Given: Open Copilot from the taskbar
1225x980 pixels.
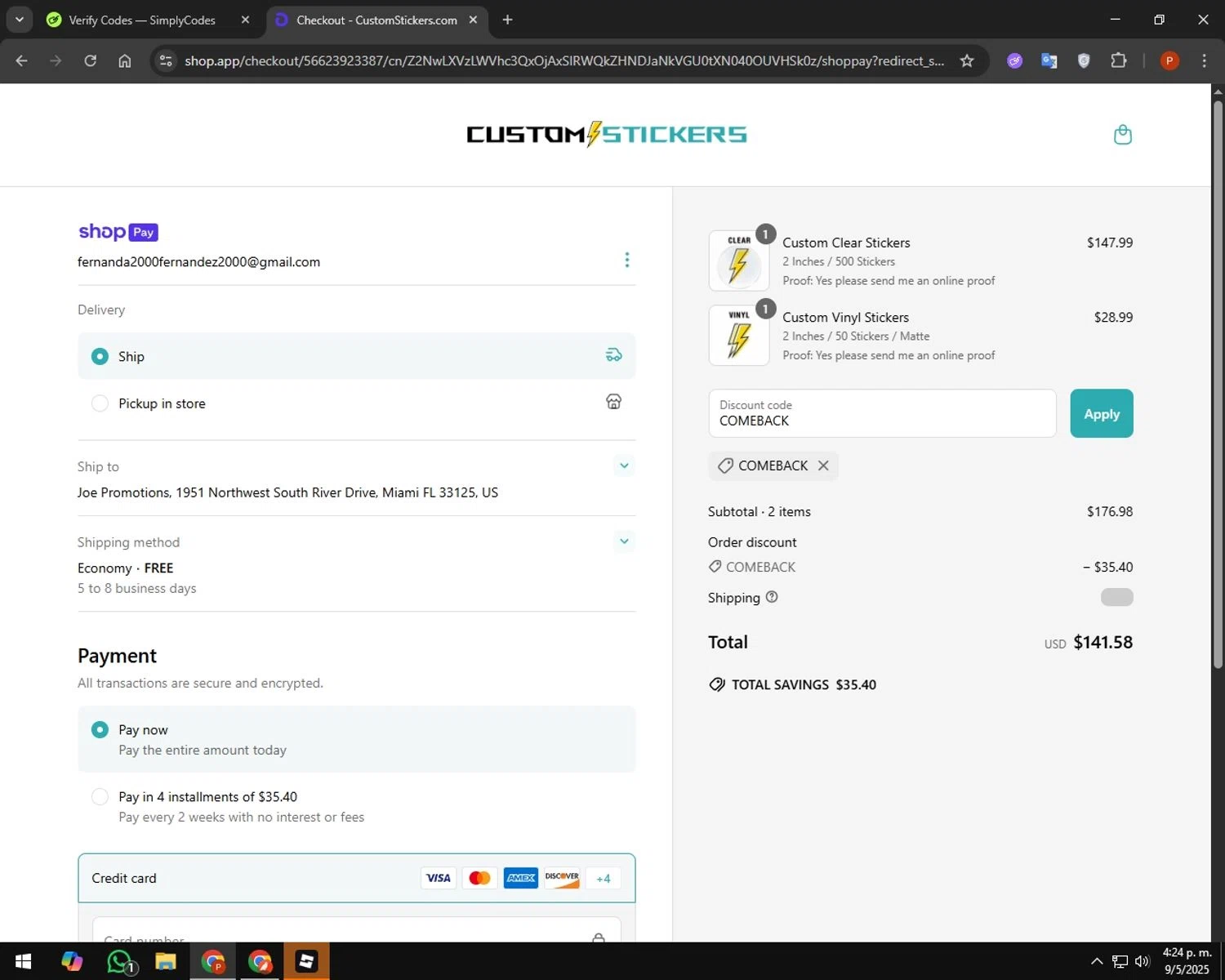Looking at the screenshot, I should click(72, 962).
